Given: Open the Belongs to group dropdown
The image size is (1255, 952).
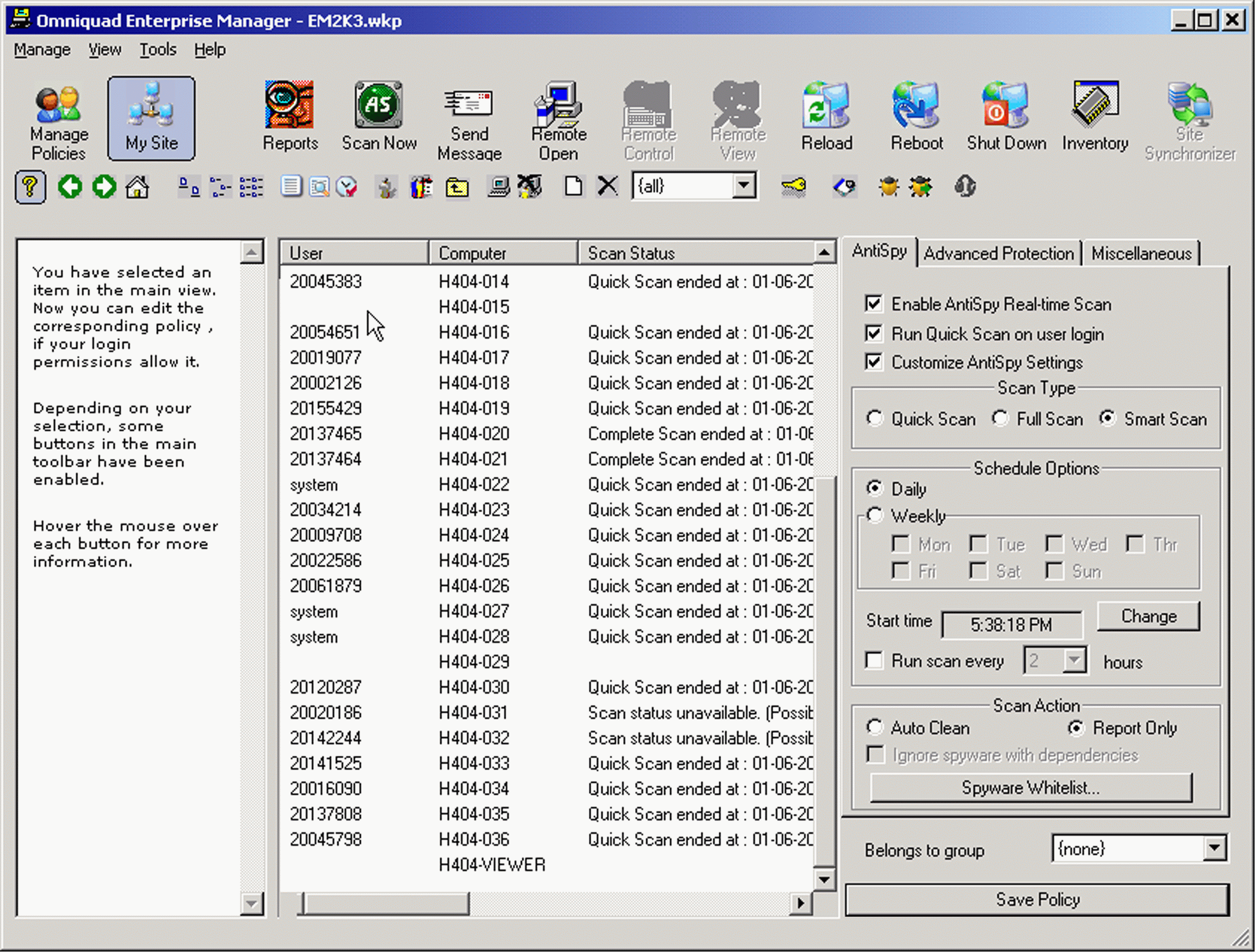Looking at the screenshot, I should [x=1215, y=849].
